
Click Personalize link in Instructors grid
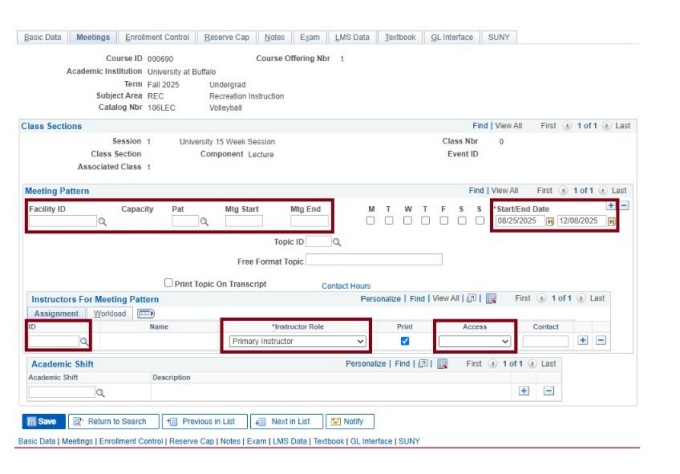(381, 299)
